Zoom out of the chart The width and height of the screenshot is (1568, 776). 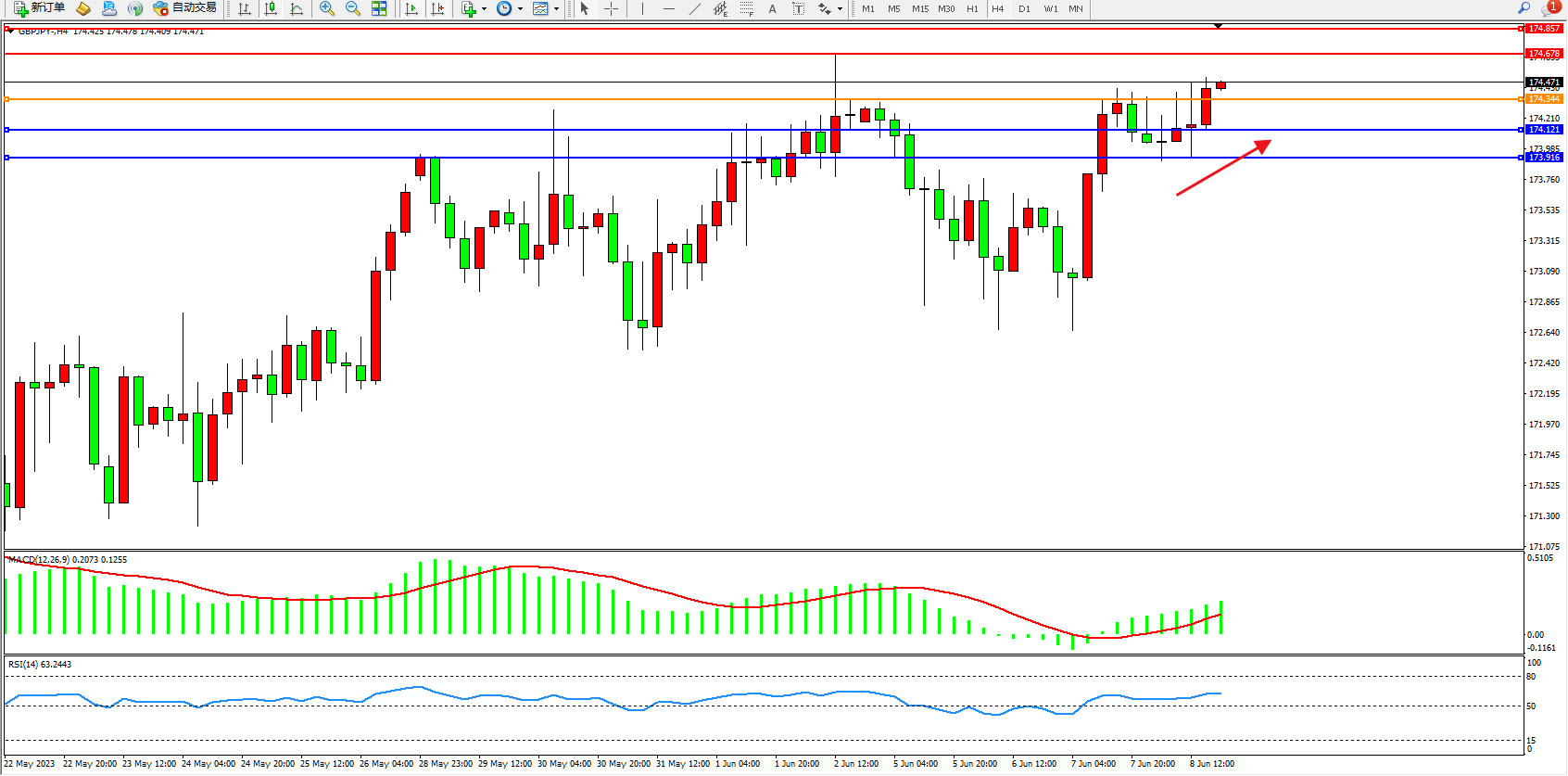coord(353,8)
